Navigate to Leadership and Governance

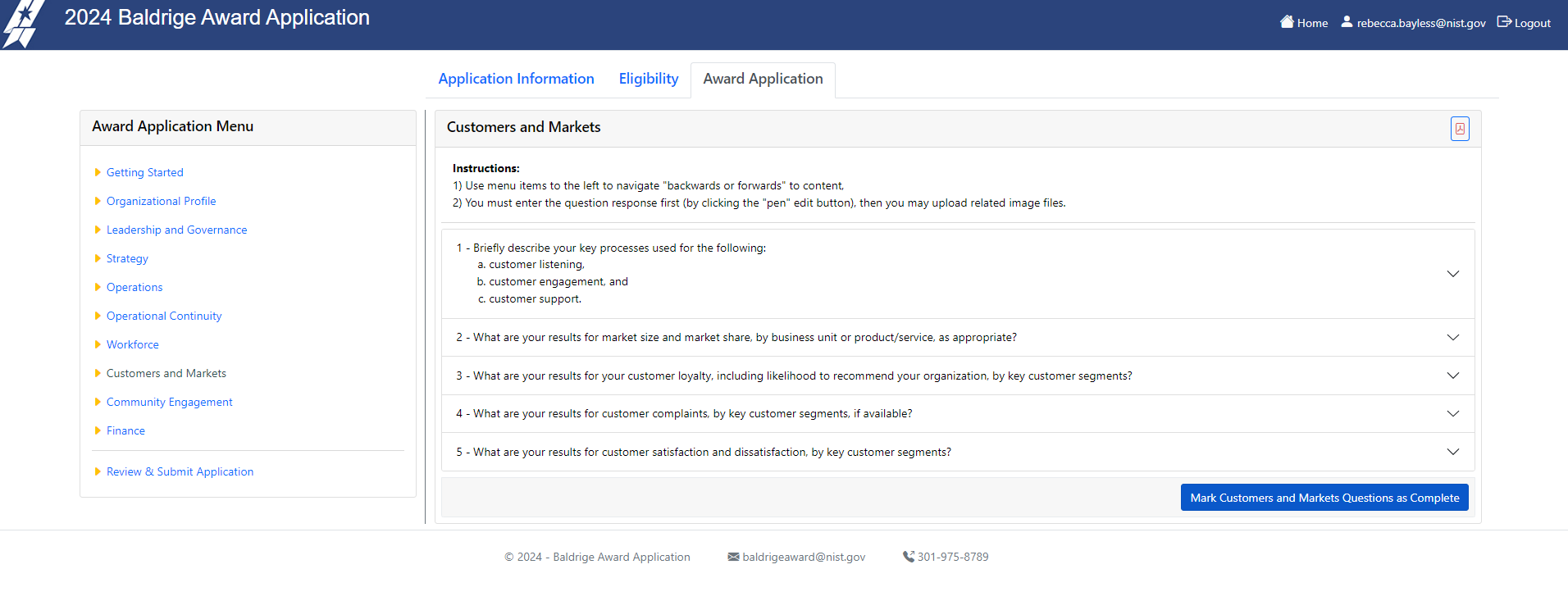pyautogui.click(x=176, y=230)
